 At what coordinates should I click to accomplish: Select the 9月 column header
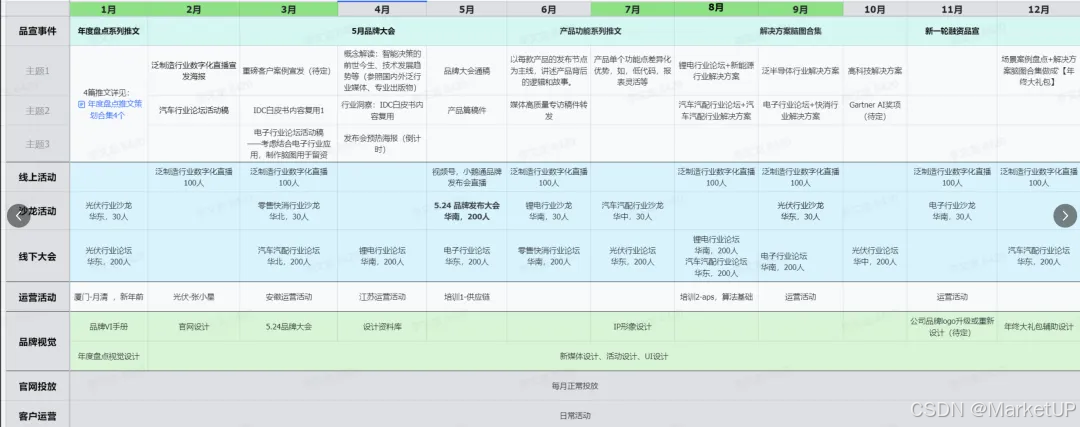coord(800,9)
